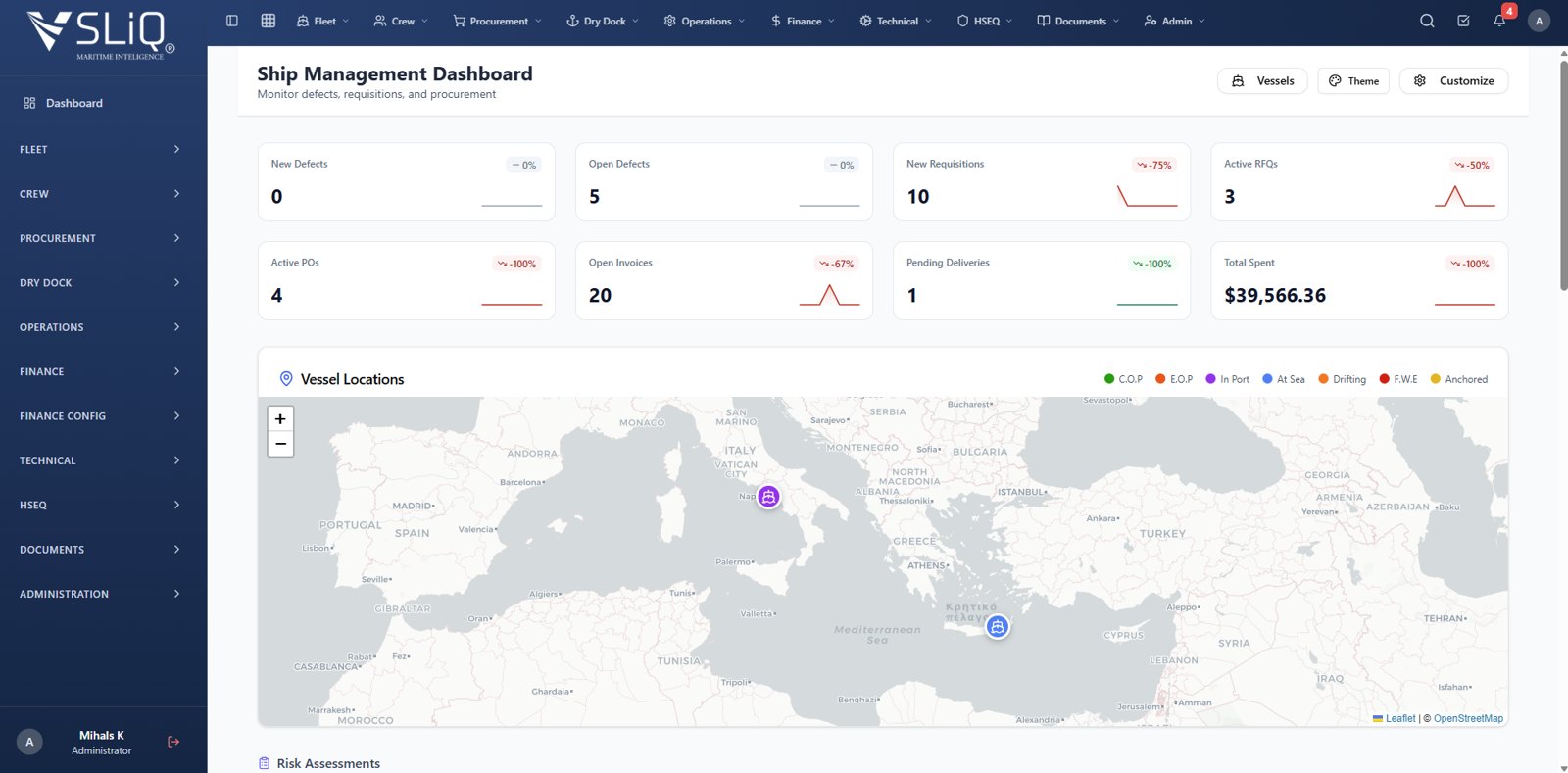Open the Vessels button

(x=1263, y=81)
